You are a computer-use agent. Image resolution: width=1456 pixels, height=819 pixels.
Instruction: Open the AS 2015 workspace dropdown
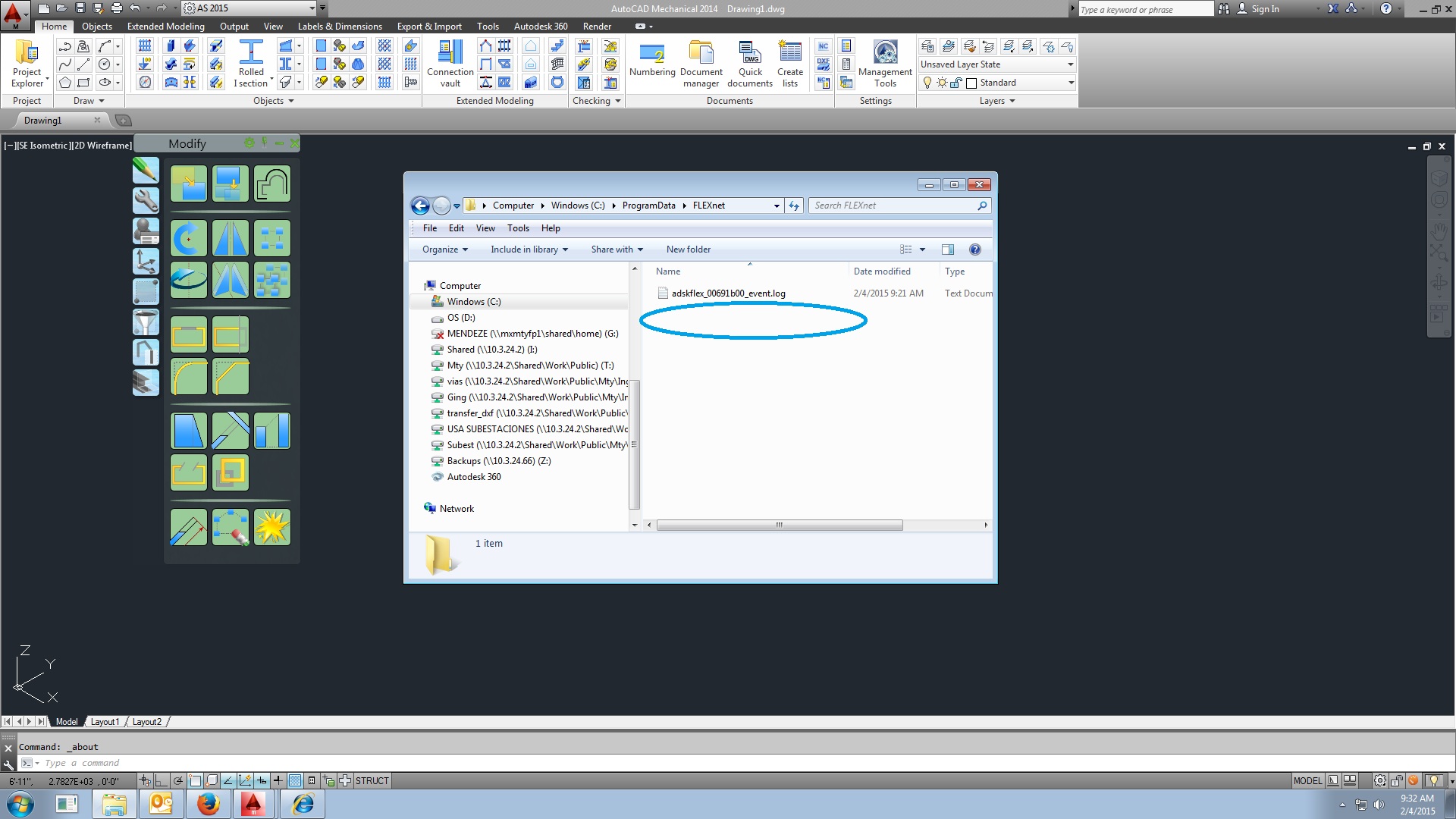(249, 8)
